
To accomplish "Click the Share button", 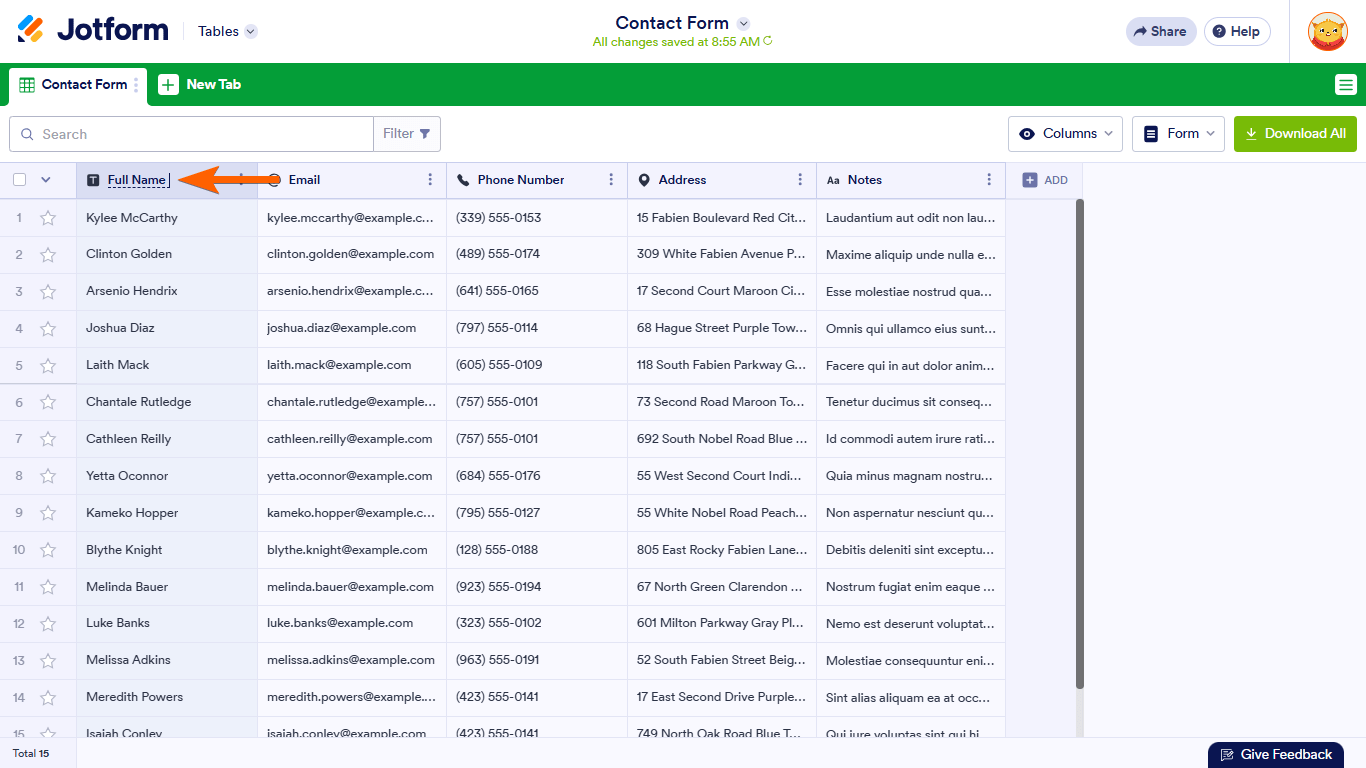I will pos(1160,31).
